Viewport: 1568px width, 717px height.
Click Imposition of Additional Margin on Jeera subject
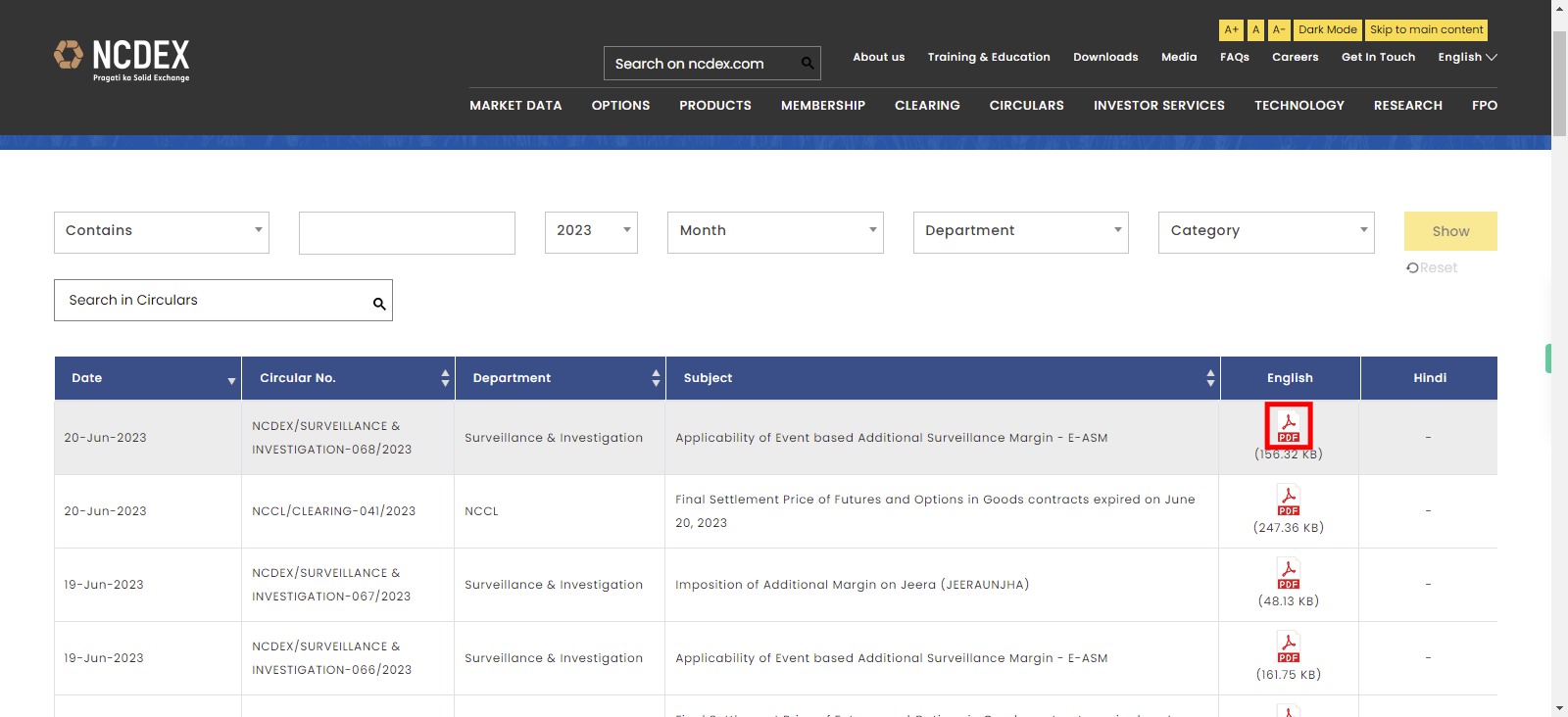(x=853, y=585)
